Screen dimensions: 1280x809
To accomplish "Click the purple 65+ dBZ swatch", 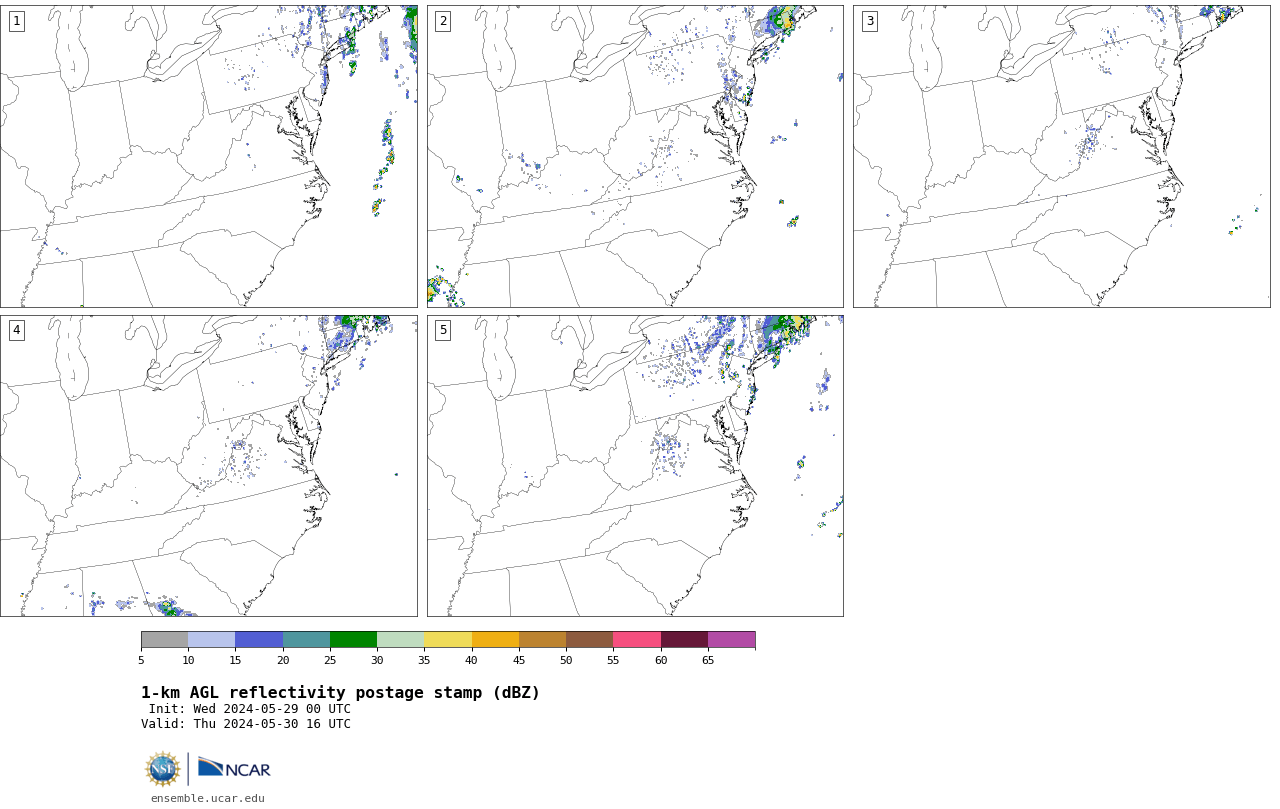I will click(x=731, y=640).
